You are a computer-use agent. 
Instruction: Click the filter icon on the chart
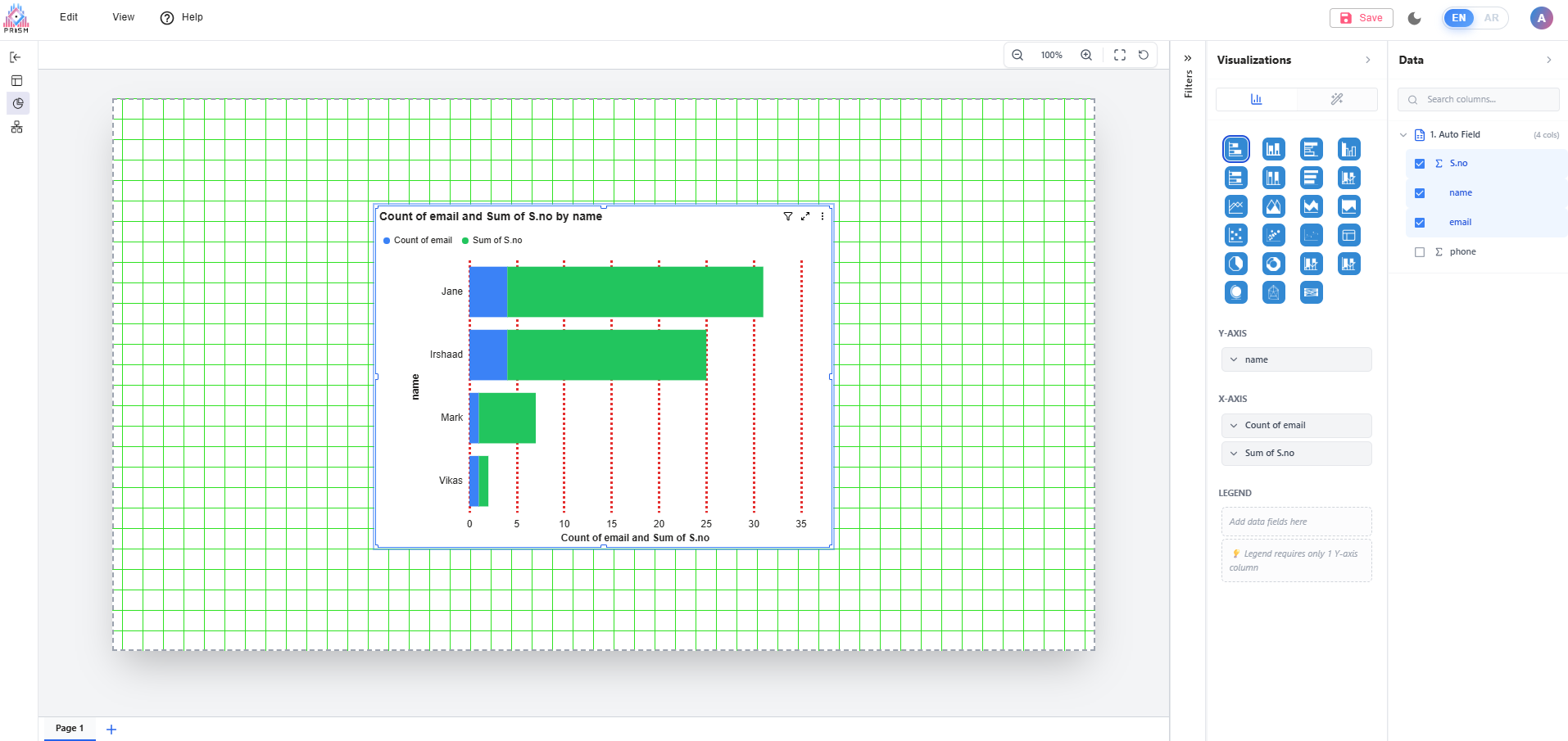[x=787, y=216]
